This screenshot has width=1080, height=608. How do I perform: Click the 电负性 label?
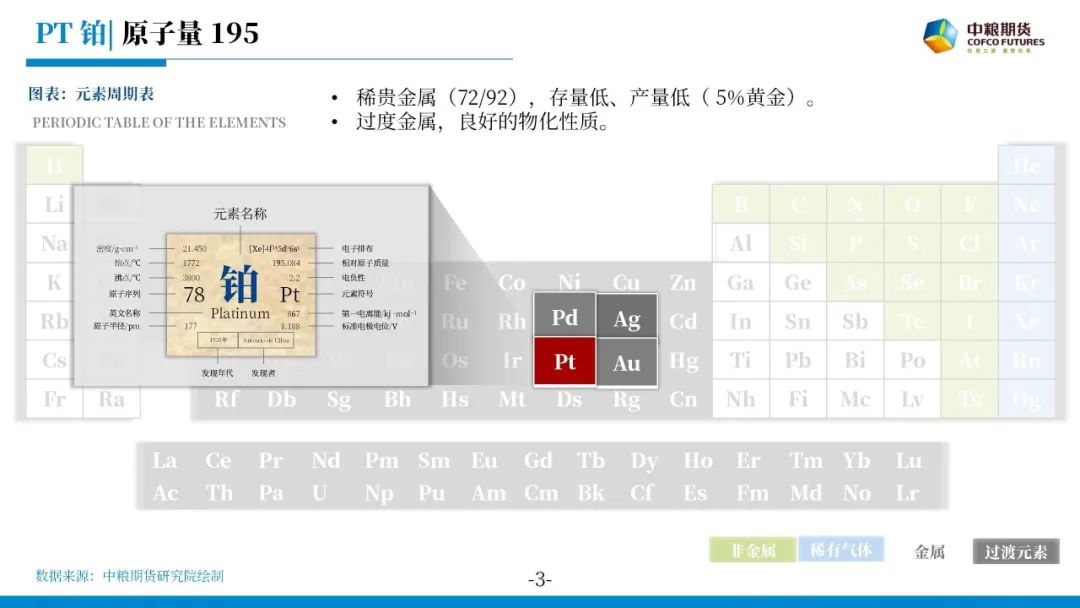pyautogui.click(x=353, y=277)
